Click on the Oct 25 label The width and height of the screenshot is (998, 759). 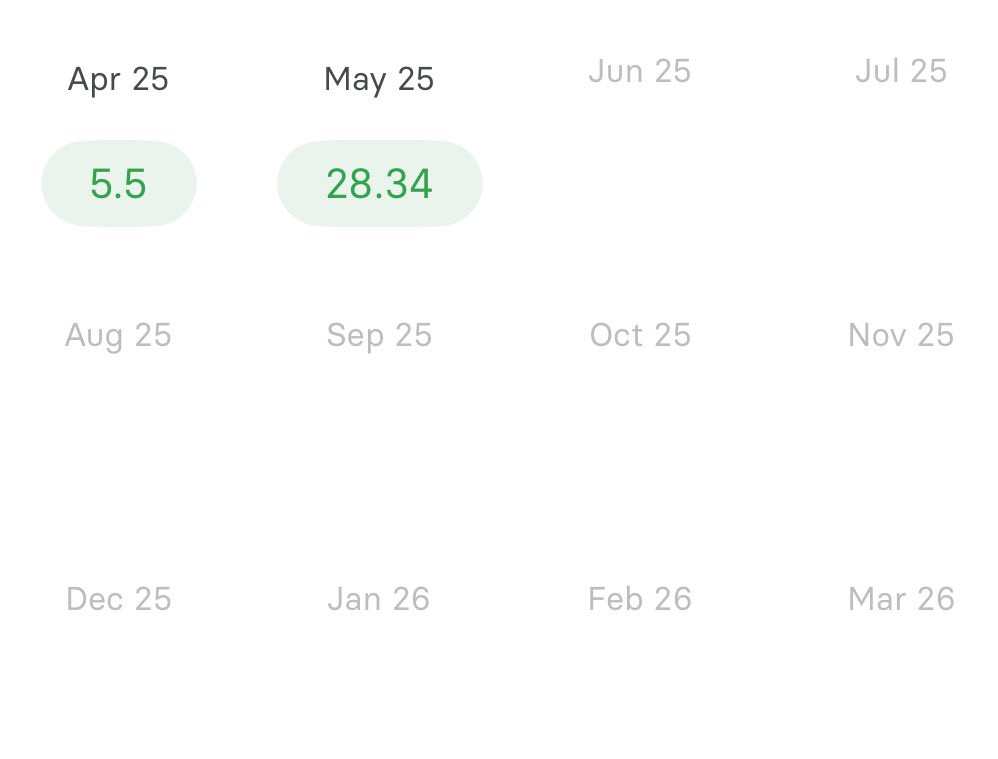640,335
